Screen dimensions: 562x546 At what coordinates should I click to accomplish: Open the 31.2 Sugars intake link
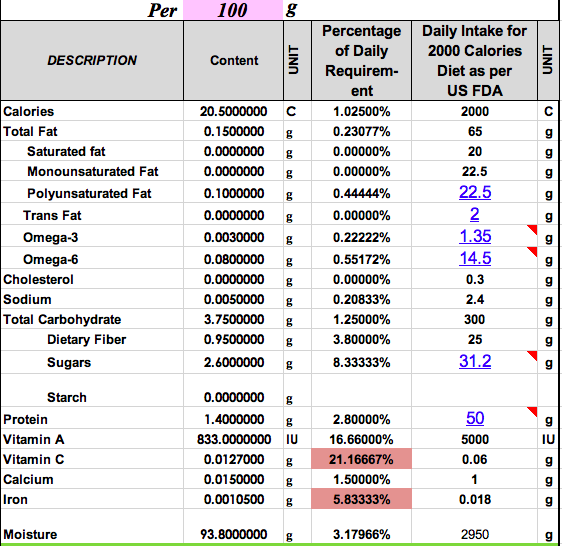[x=475, y=361]
